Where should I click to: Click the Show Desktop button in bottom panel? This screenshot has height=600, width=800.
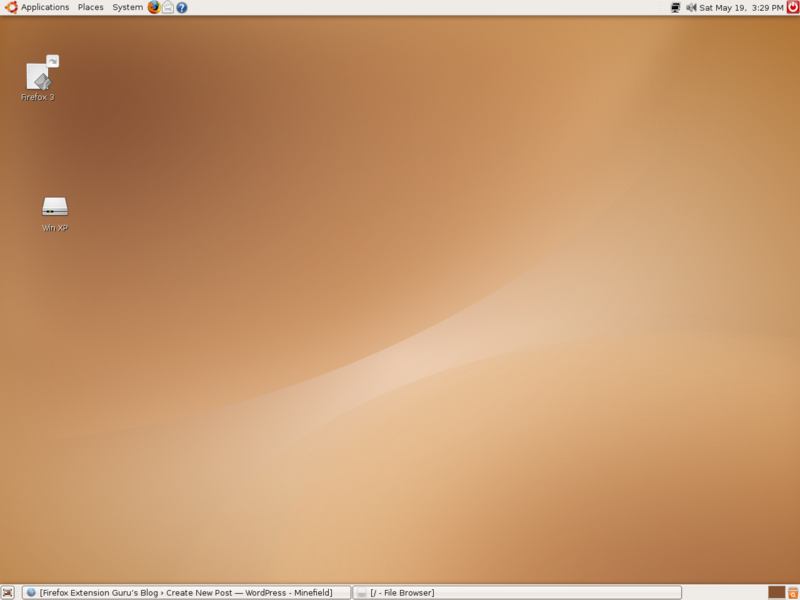(8, 592)
